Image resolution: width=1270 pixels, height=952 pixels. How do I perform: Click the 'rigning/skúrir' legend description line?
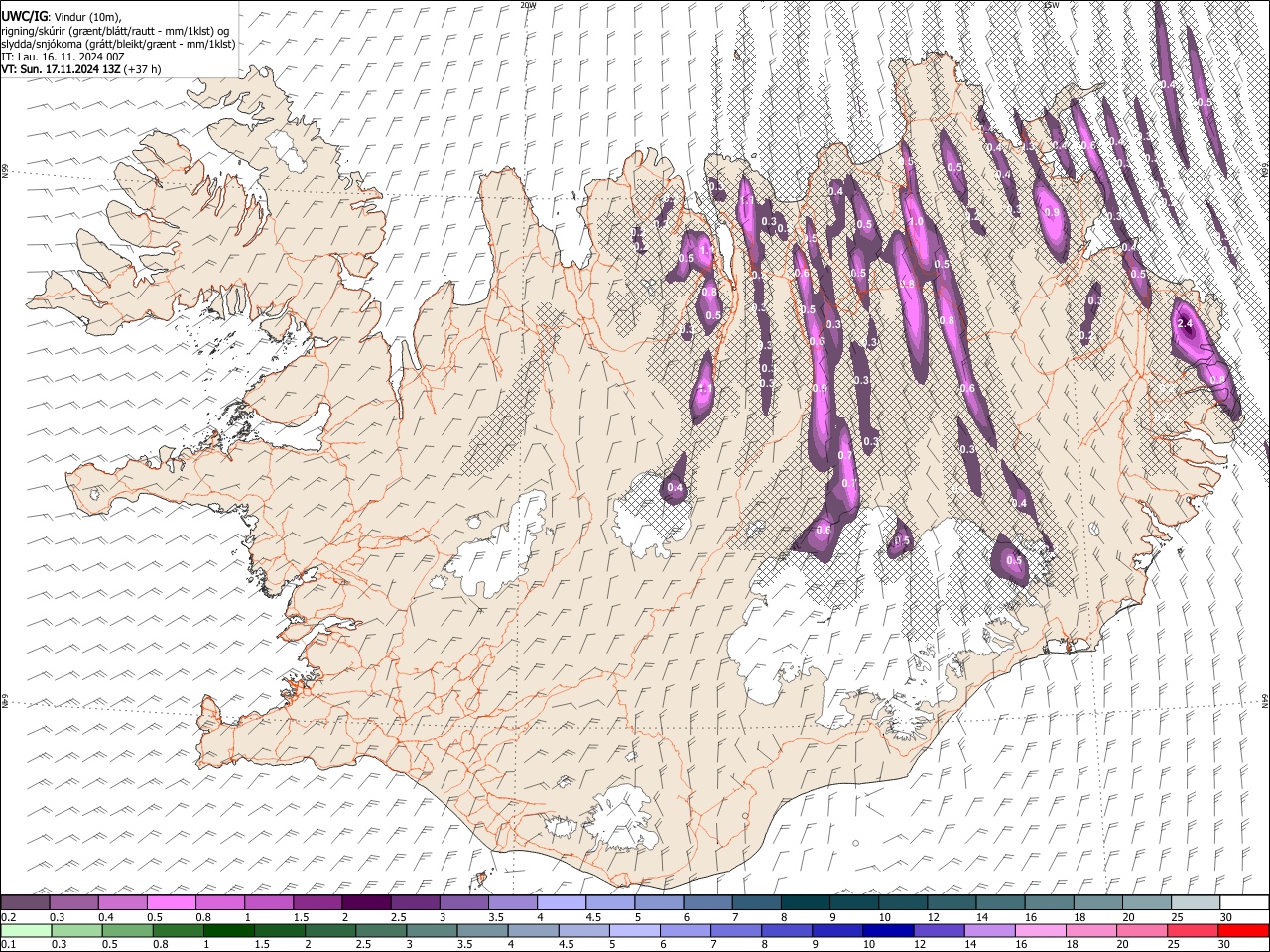click(x=115, y=30)
